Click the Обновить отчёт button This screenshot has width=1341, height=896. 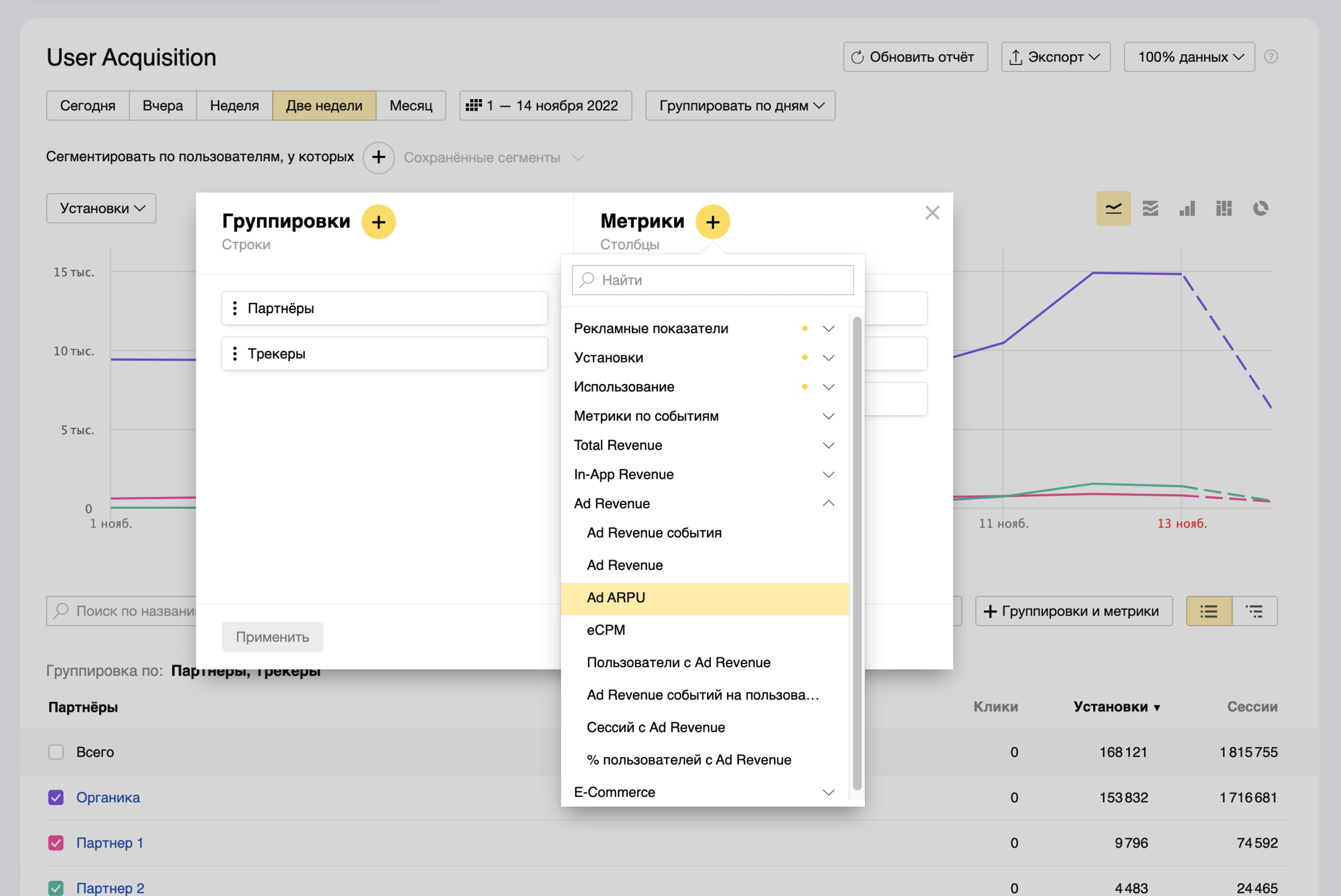[x=915, y=56]
